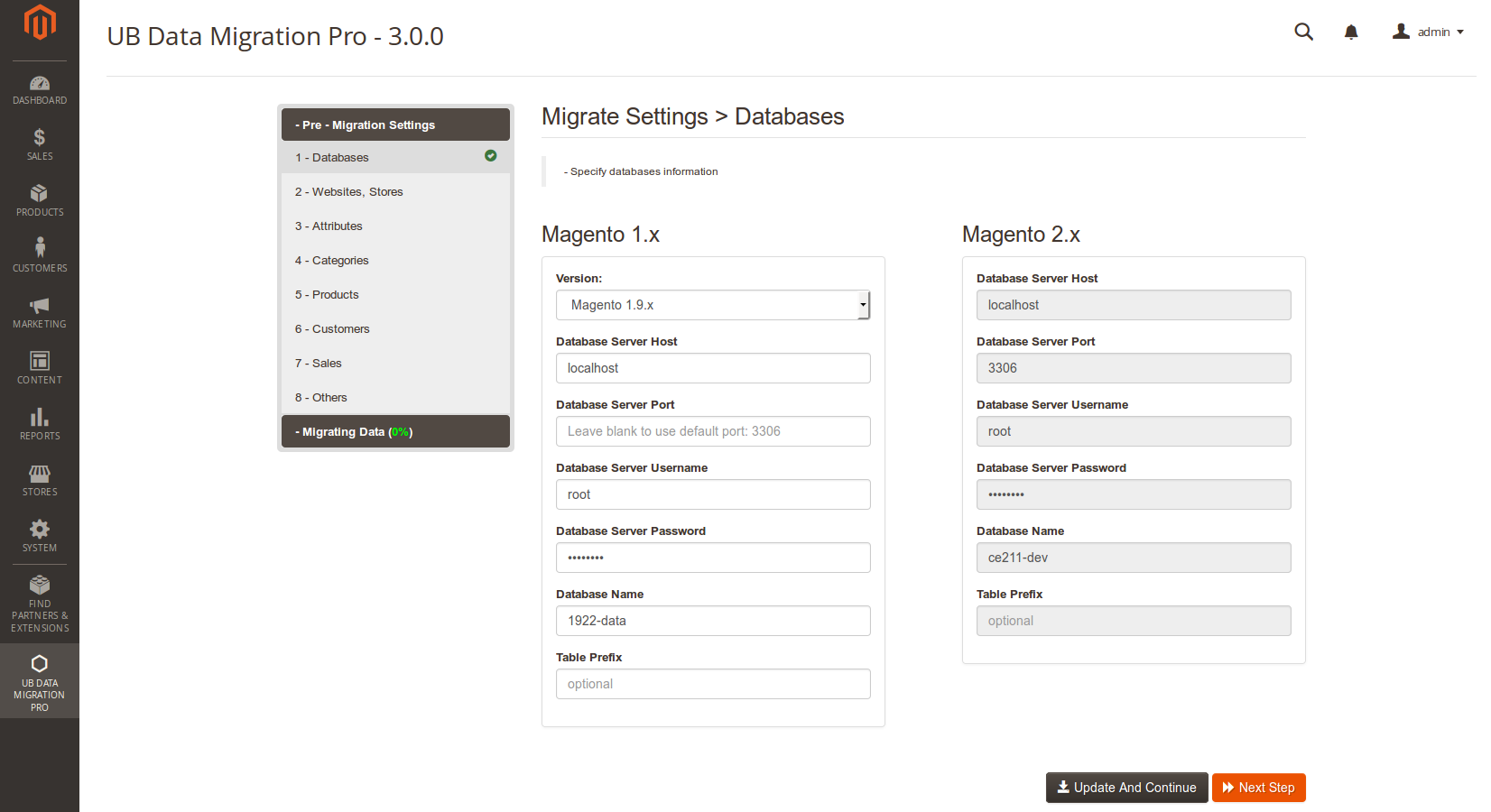Select step 3 - Attributes
The image size is (1491, 812).
pyautogui.click(x=395, y=226)
